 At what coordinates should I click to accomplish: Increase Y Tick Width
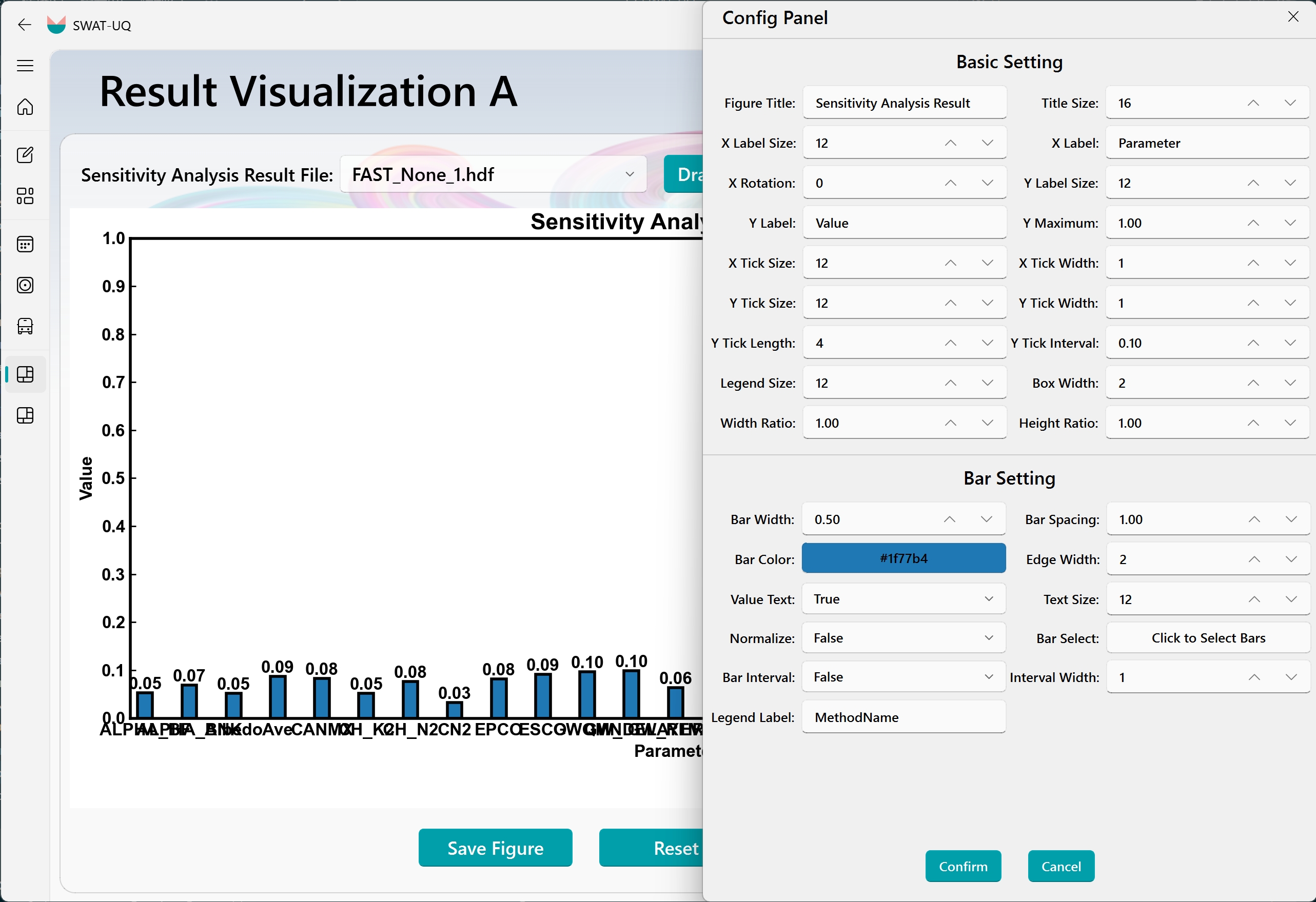point(1253,303)
